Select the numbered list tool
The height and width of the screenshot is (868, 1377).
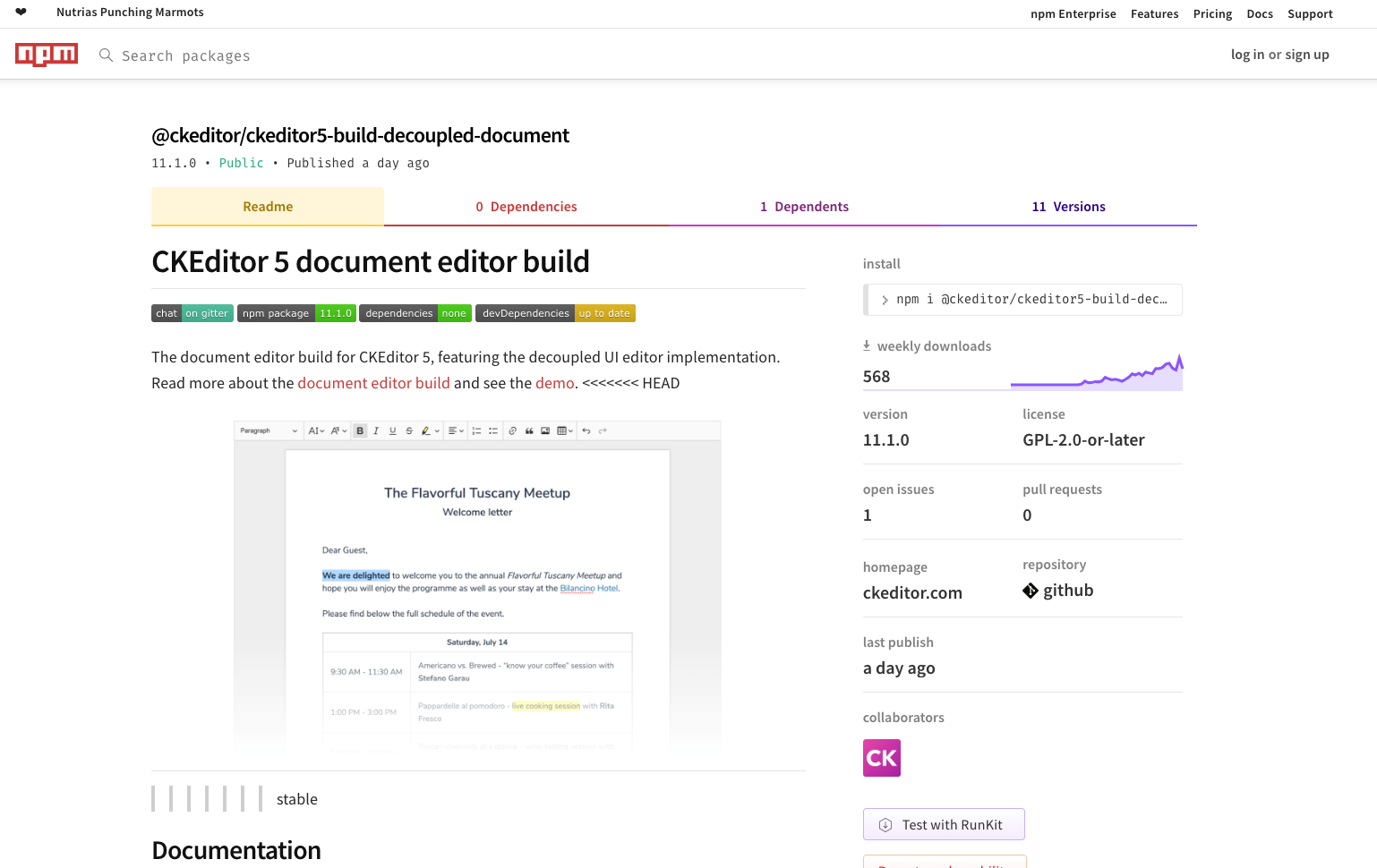click(476, 430)
